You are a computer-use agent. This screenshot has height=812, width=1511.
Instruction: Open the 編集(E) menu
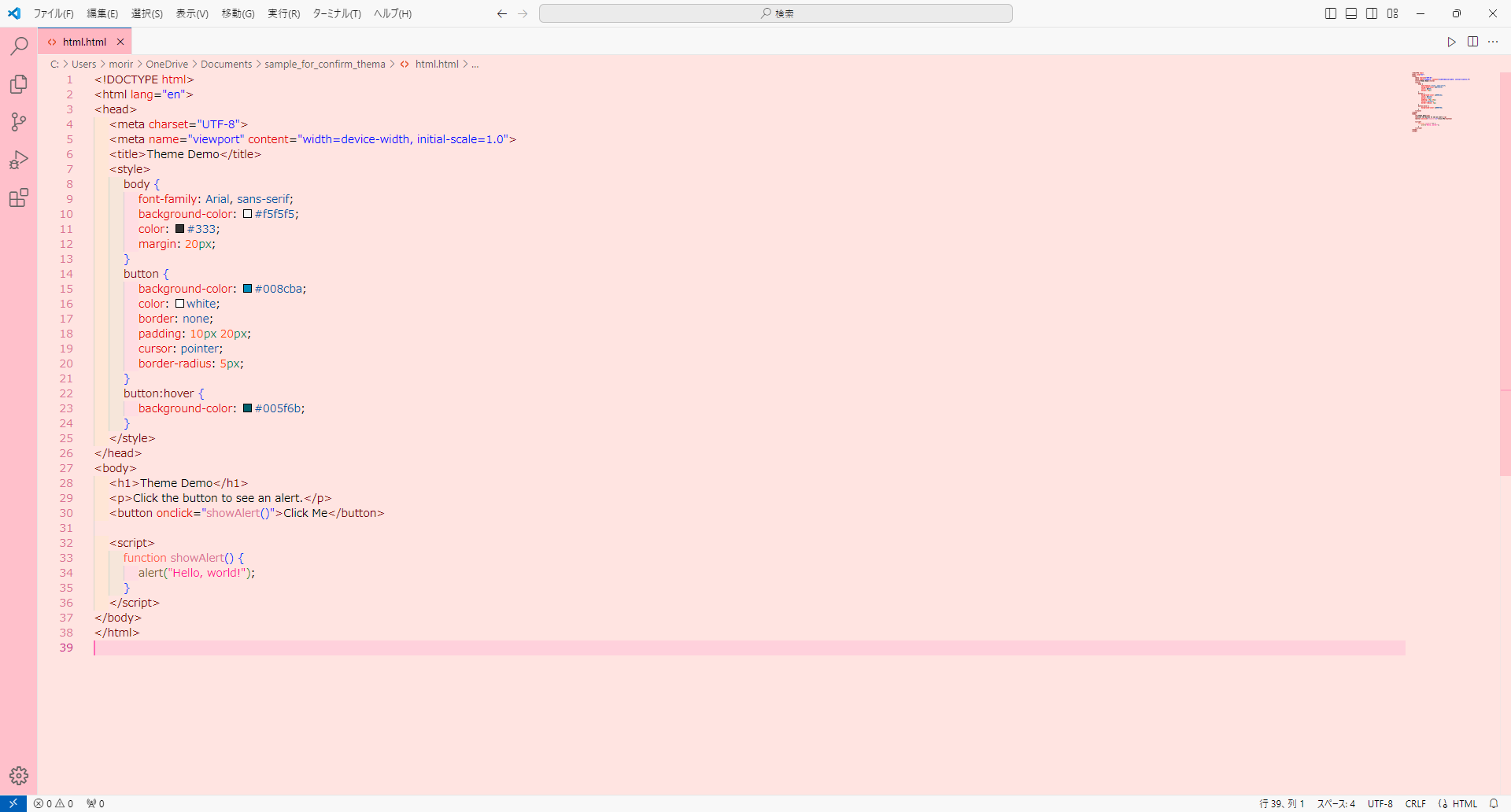point(102,13)
